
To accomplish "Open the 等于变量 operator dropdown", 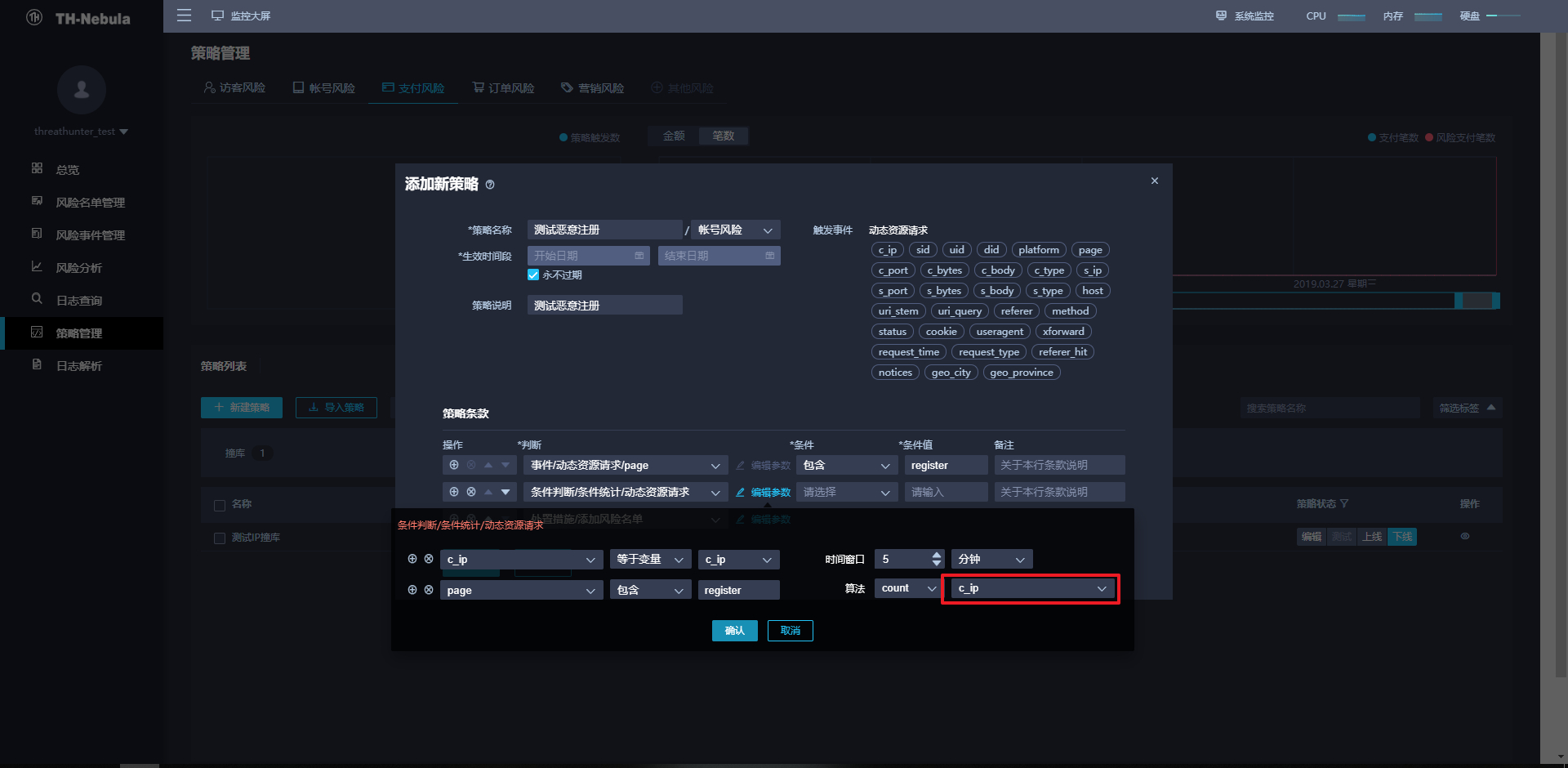I will 651,559.
